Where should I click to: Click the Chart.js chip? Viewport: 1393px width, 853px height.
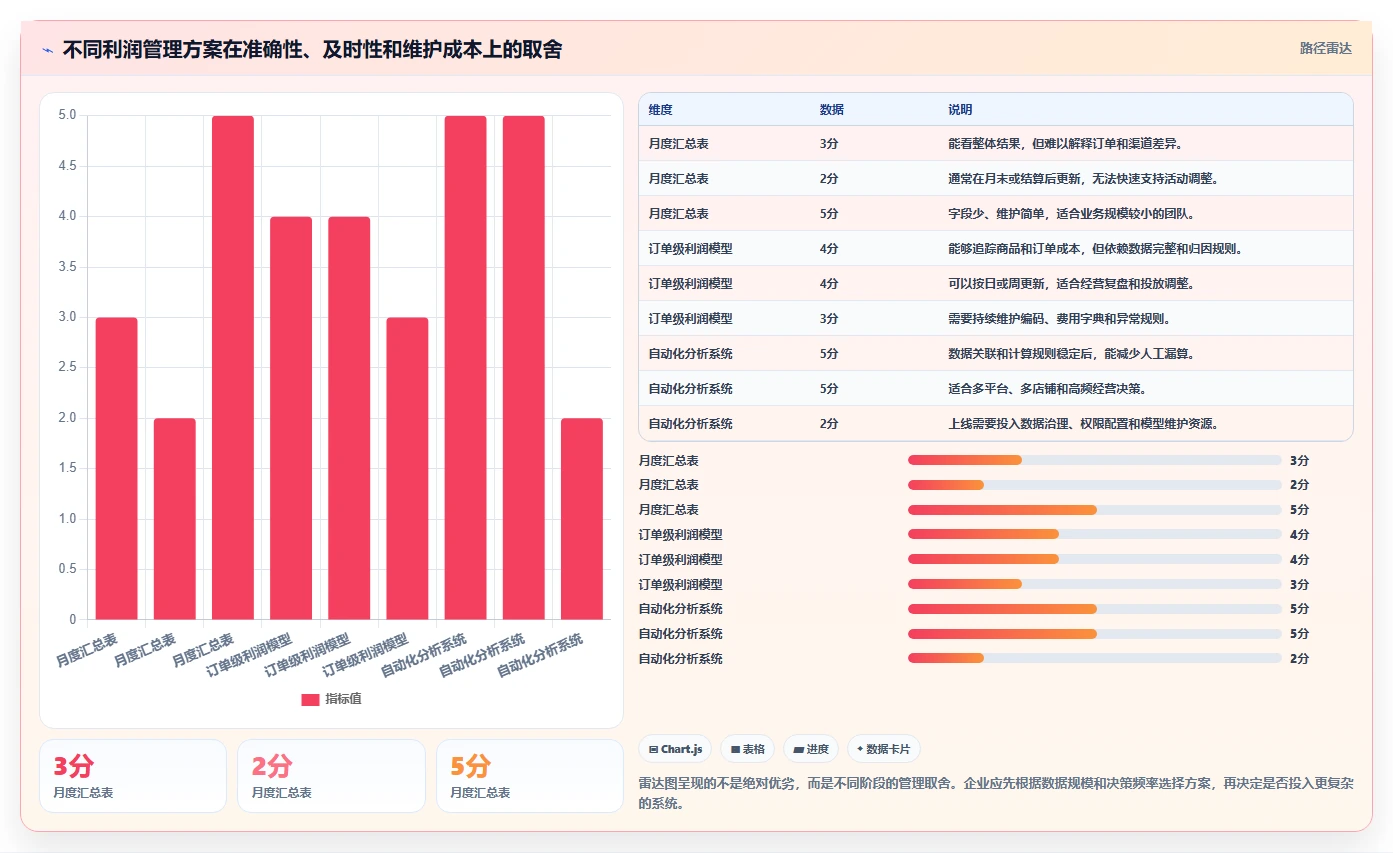click(x=675, y=749)
